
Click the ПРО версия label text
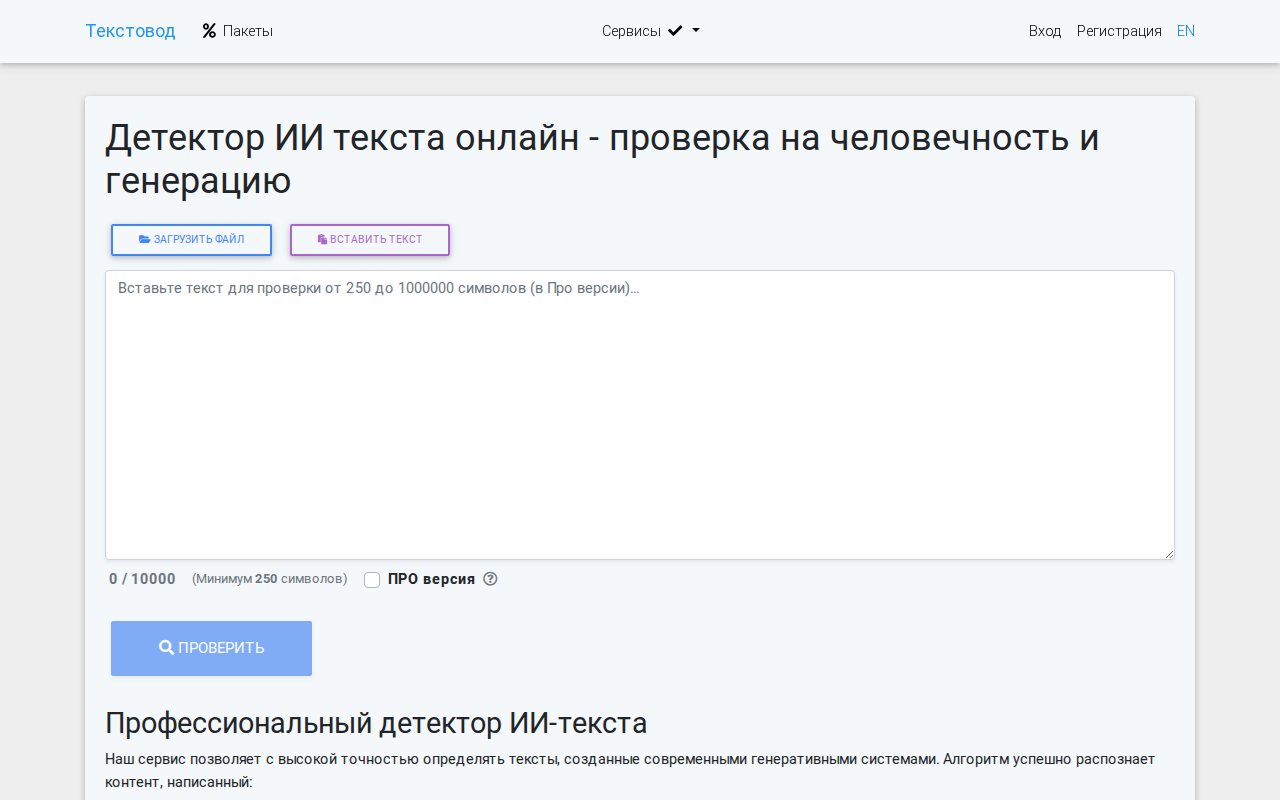pyautogui.click(x=431, y=579)
